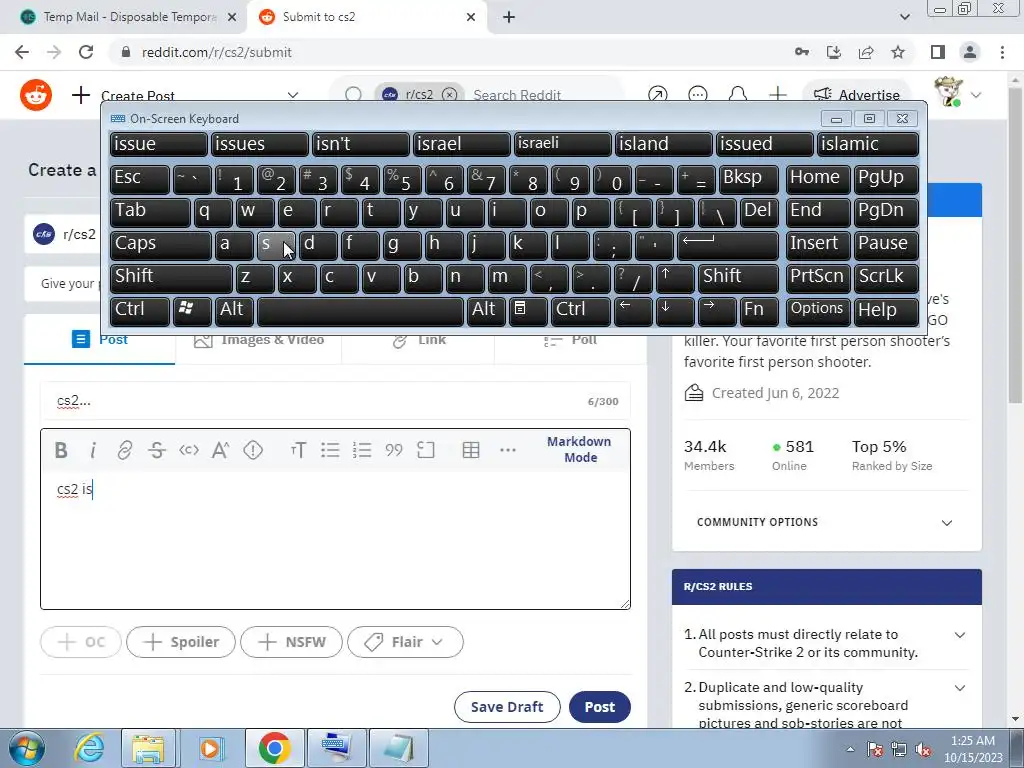This screenshot has width=1024, height=768.
Task: Share this page icon in address bar
Action: [x=866, y=52]
